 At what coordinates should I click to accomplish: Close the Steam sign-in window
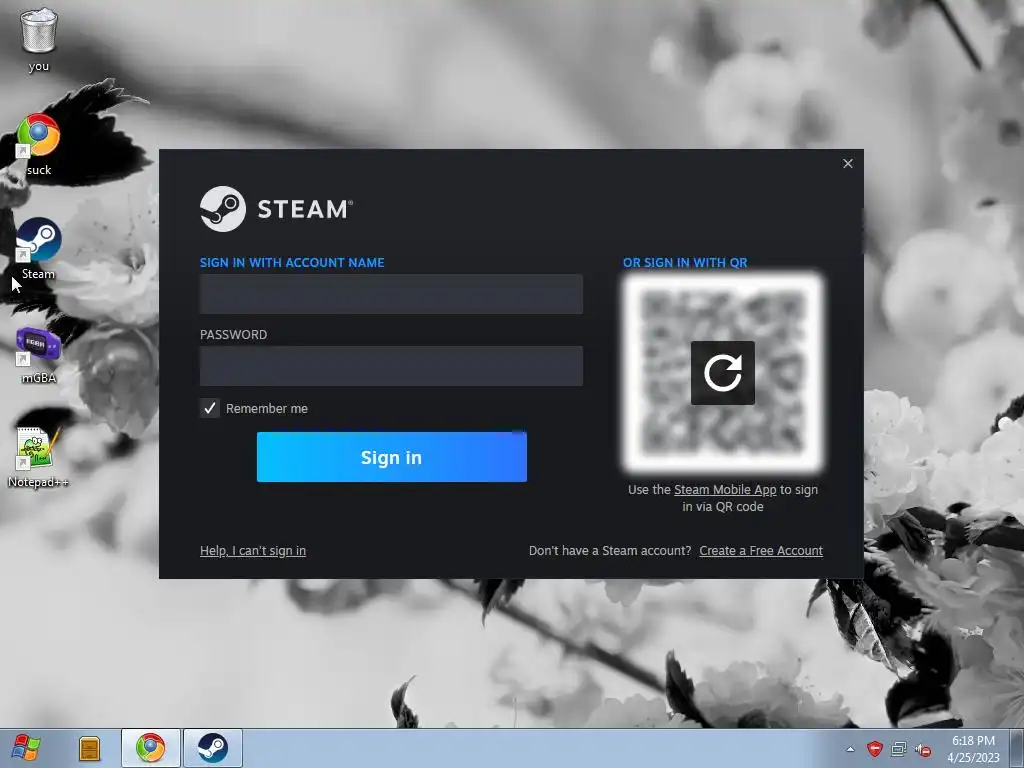coord(847,163)
